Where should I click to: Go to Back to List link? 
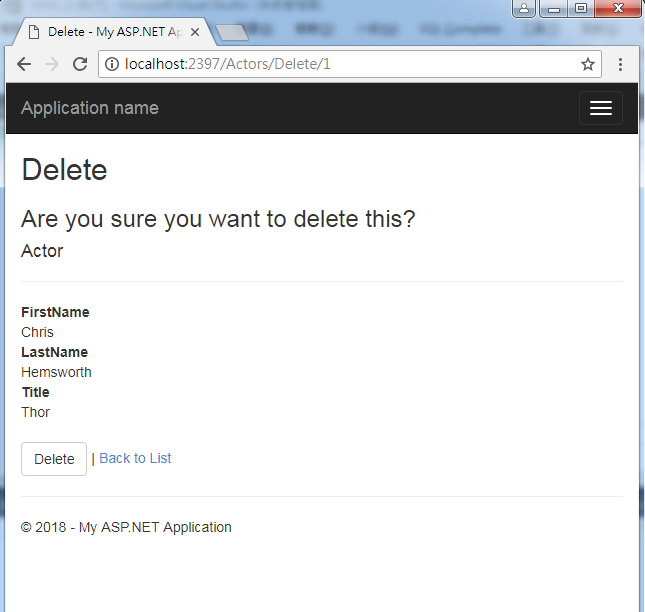click(x=135, y=458)
